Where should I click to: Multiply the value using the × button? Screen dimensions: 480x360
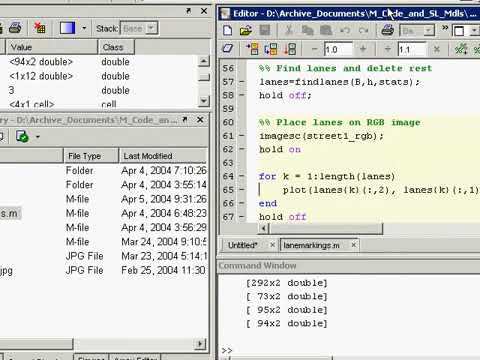tap(436, 49)
